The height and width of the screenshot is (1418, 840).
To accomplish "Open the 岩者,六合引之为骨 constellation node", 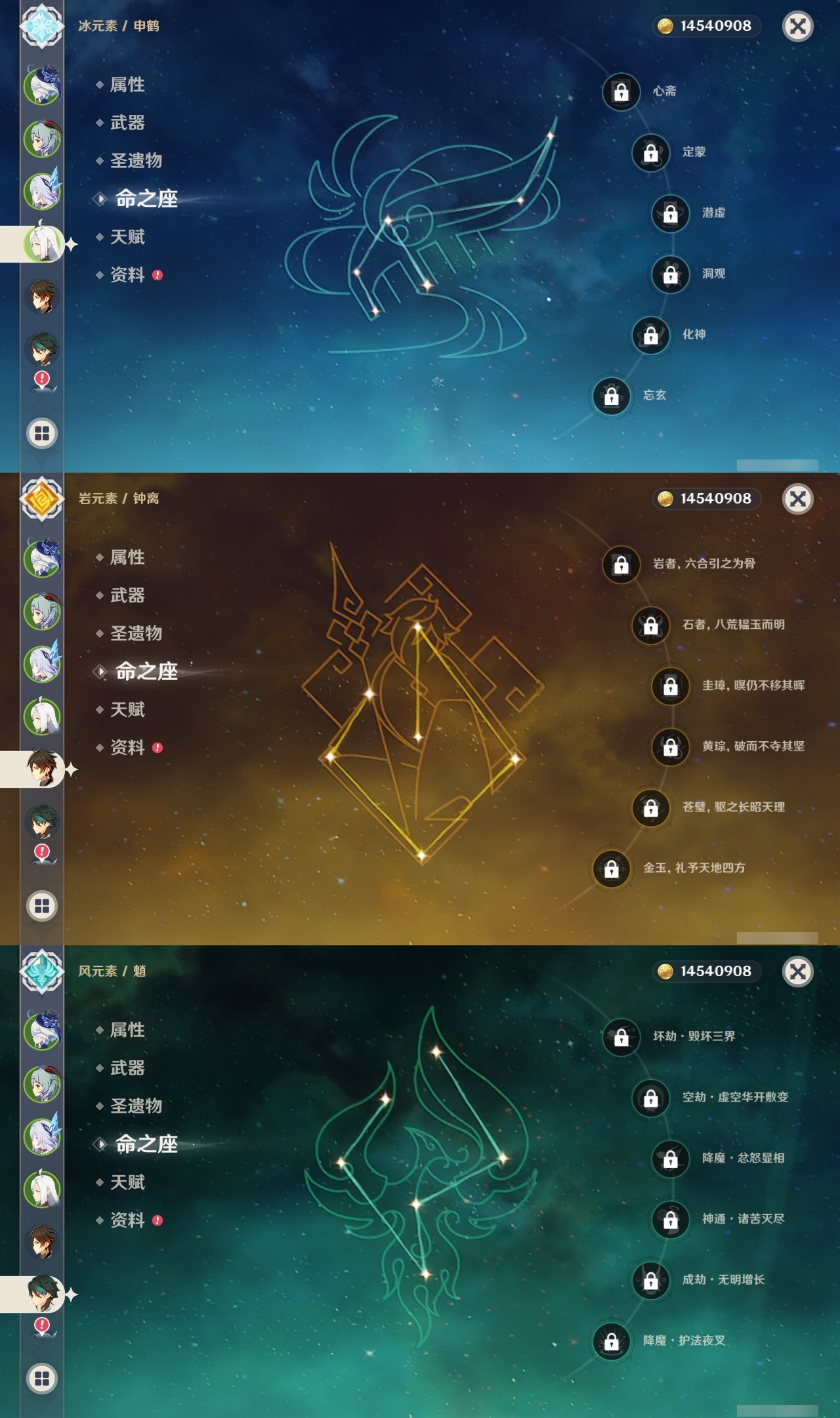I will tap(621, 565).
